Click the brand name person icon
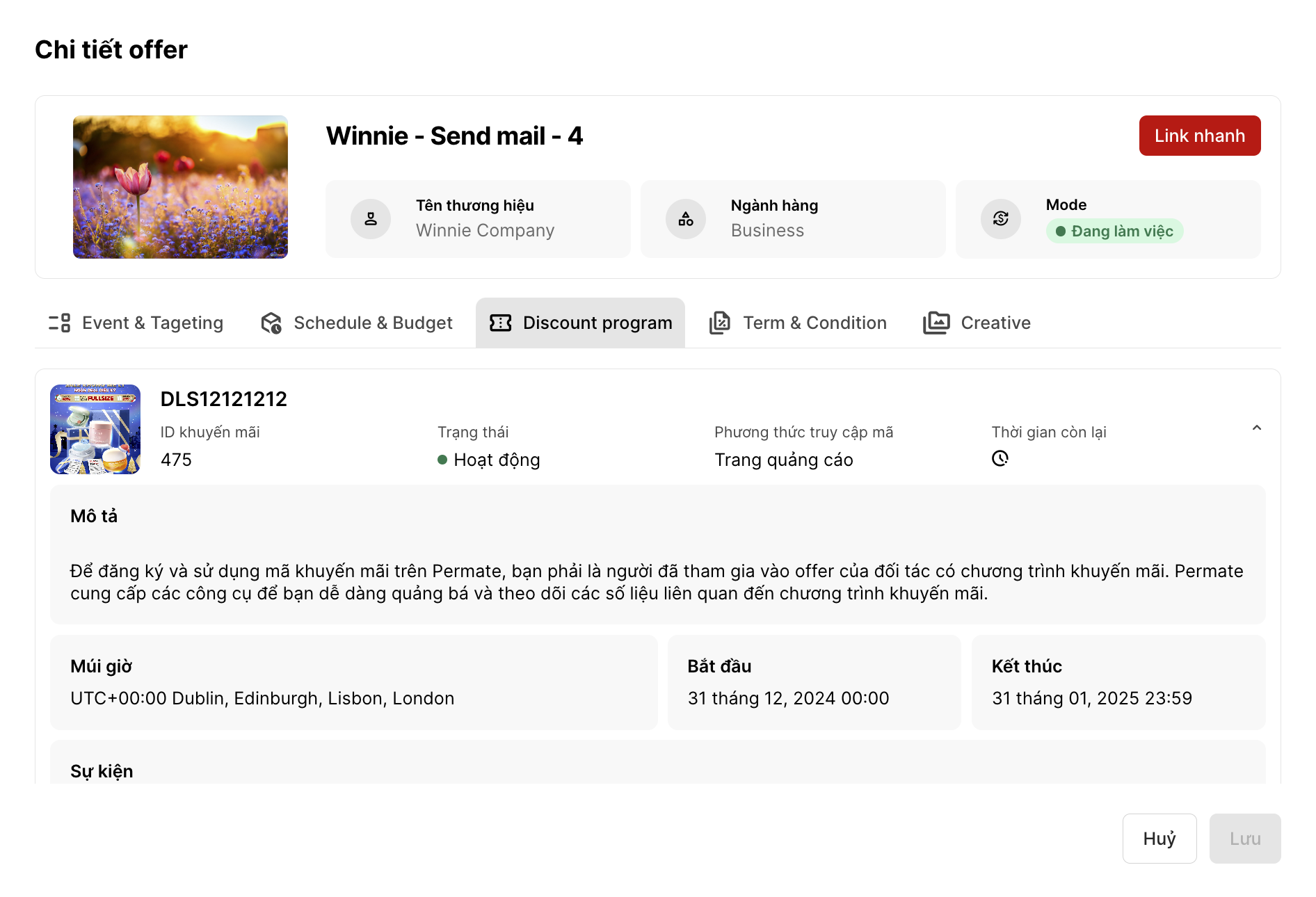 tap(371, 219)
